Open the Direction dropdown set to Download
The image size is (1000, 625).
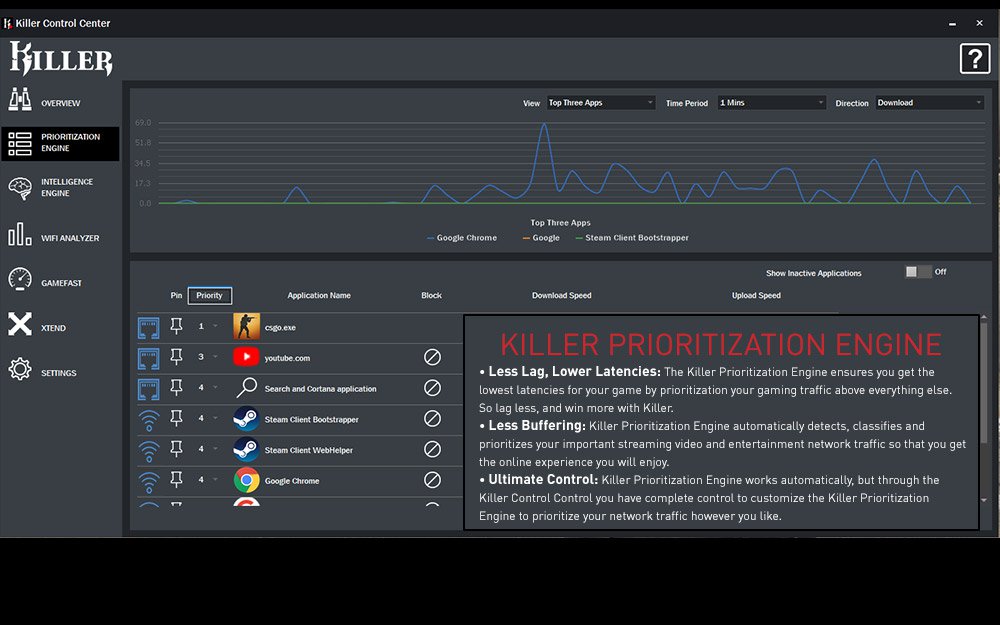[929, 103]
